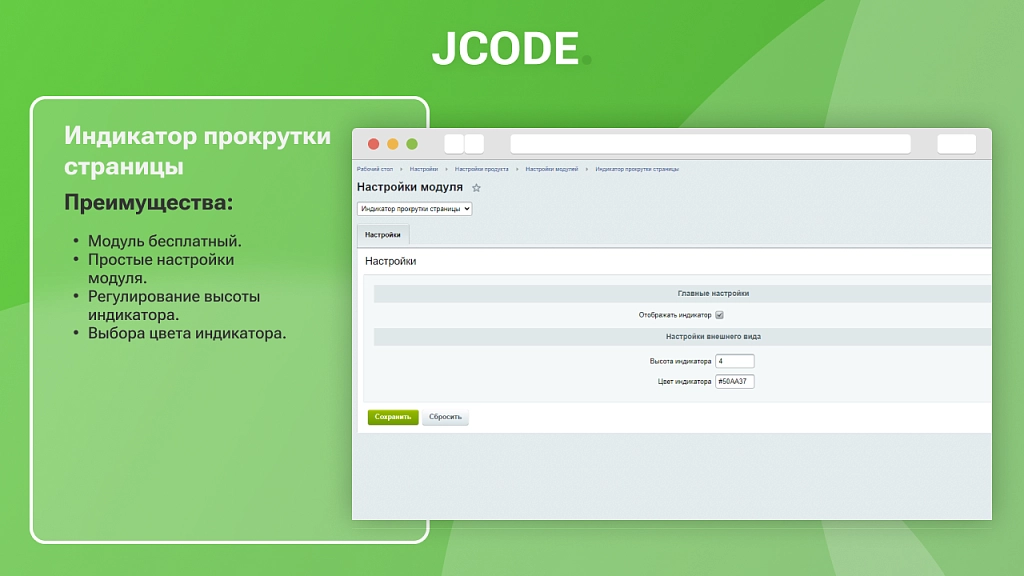Open the Индикатор прокрутки страницы module dropdown
Screen dimensions: 1024x576
pos(414,209)
